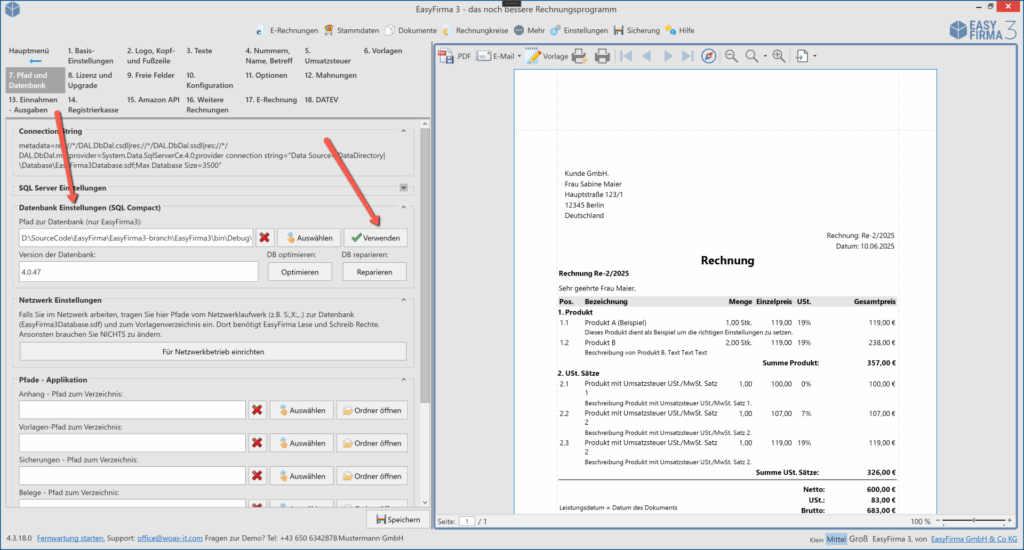This screenshot has width=1024, height=550.
Task: Click Auswählen for the Anhang path
Action: point(302,410)
